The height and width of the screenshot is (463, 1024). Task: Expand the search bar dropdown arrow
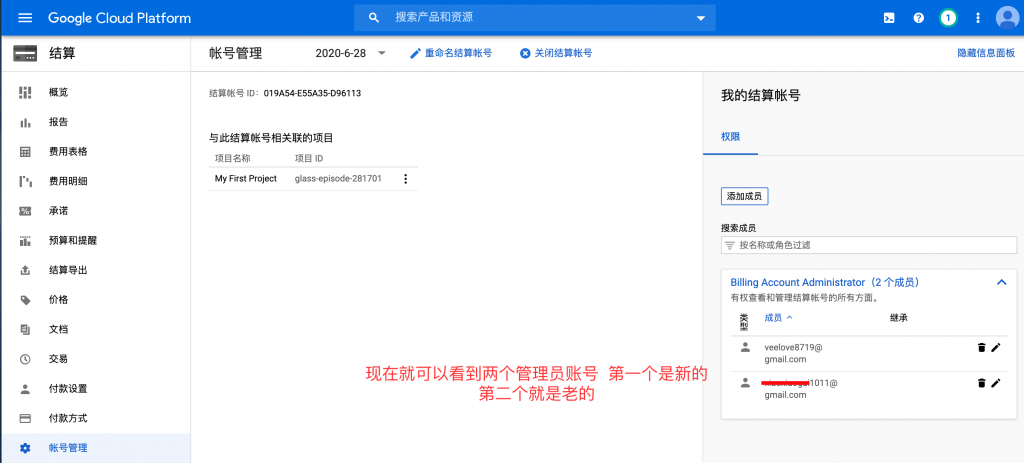[701, 18]
